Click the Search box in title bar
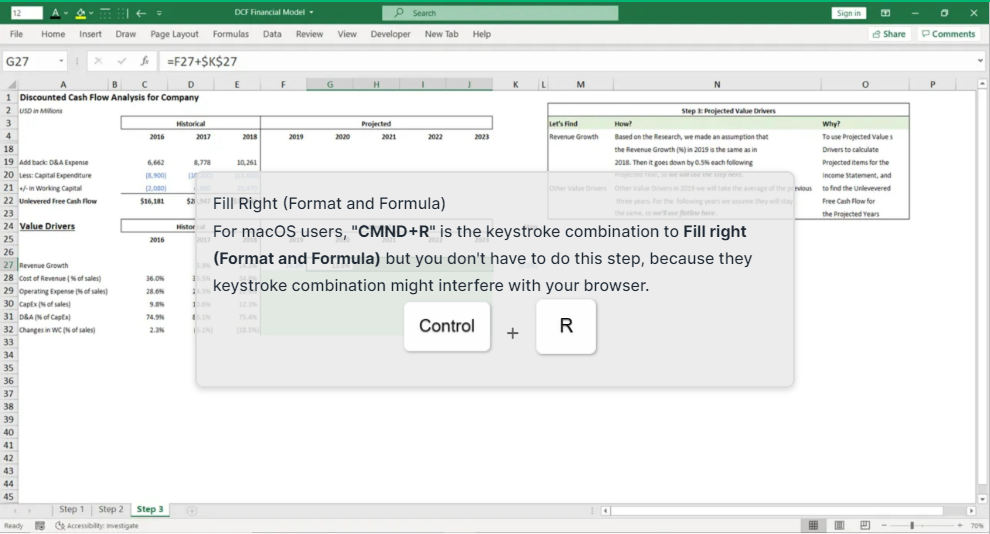990x534 pixels. click(x=500, y=13)
